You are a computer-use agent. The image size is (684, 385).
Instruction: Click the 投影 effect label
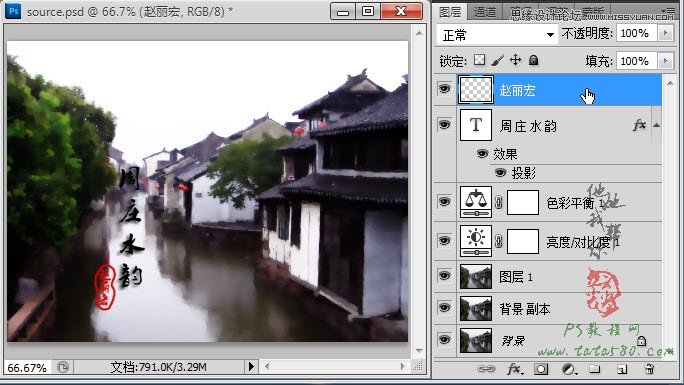pos(523,173)
